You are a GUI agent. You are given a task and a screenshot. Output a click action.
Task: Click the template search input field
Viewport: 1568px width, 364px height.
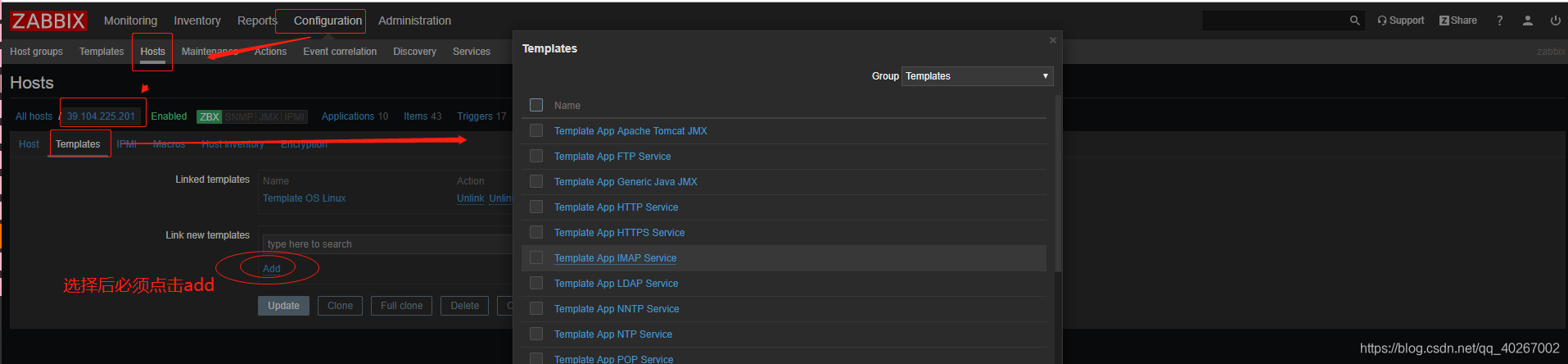(387, 244)
